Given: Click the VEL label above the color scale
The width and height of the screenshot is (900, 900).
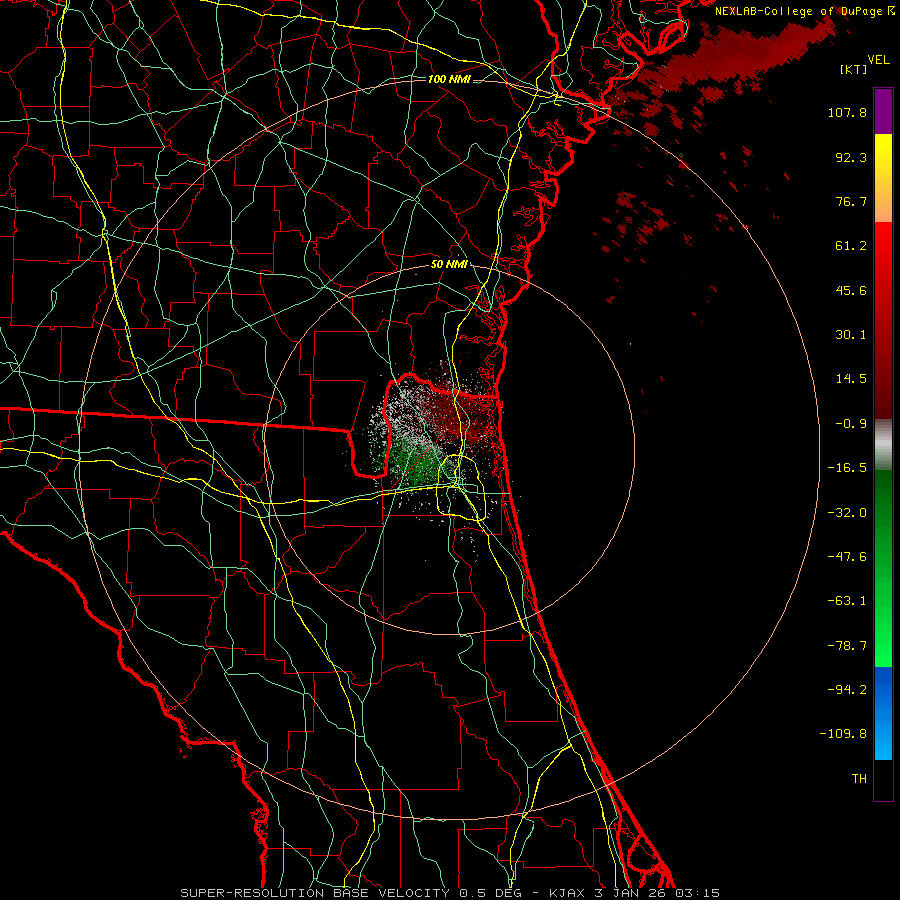Looking at the screenshot, I should point(878,60).
